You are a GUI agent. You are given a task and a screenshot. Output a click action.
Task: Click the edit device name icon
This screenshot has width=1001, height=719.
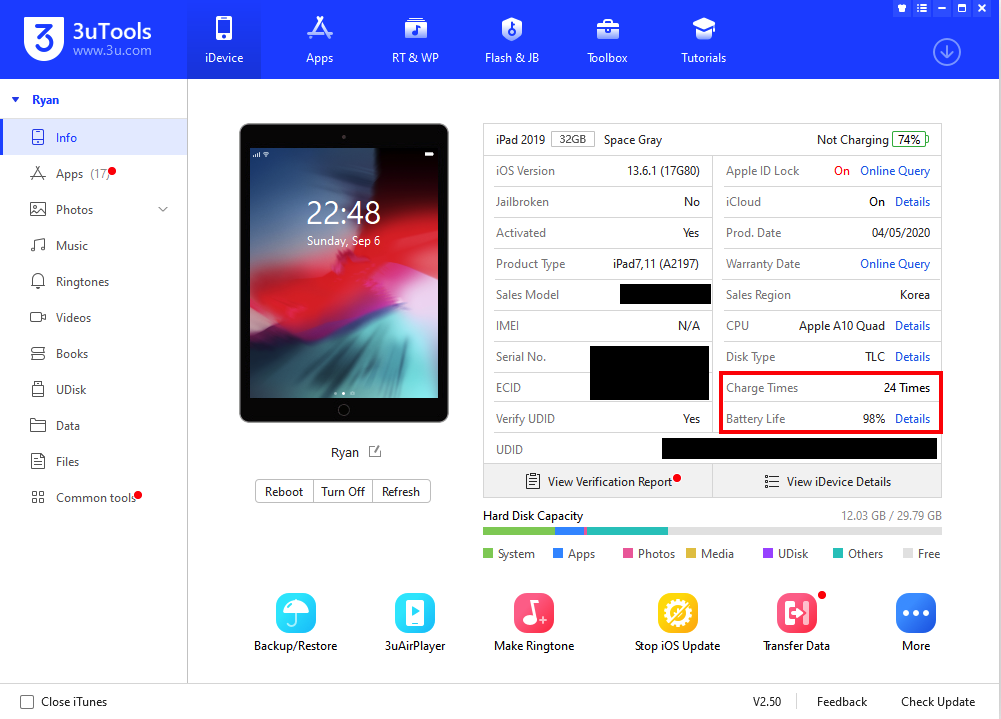375,451
